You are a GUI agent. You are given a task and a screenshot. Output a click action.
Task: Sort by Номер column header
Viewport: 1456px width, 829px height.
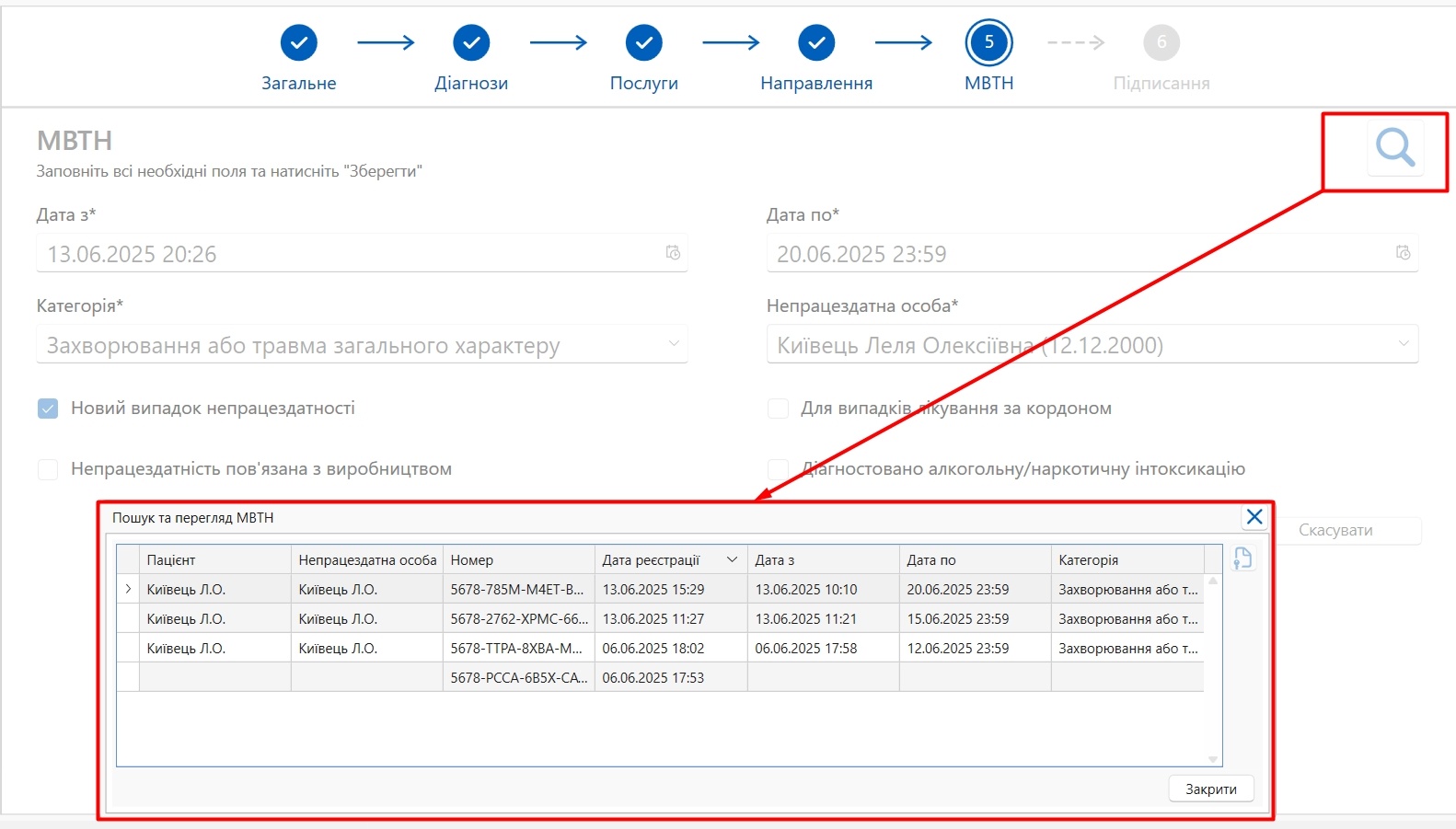[x=519, y=559]
